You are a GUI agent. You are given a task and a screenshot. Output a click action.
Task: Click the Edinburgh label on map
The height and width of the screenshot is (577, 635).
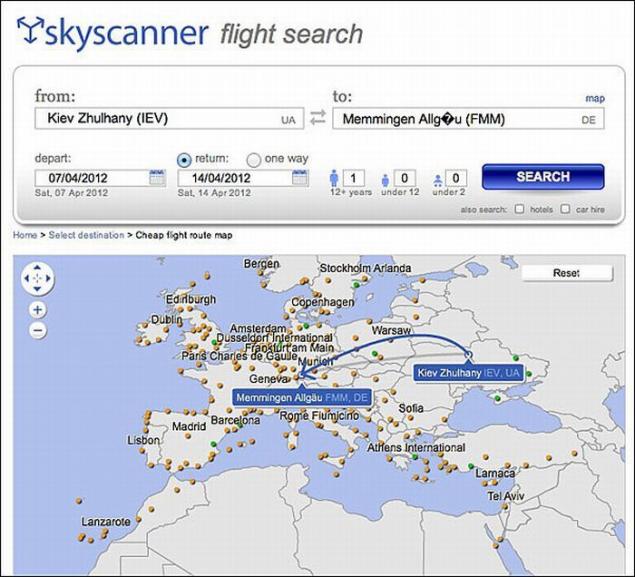tap(191, 300)
